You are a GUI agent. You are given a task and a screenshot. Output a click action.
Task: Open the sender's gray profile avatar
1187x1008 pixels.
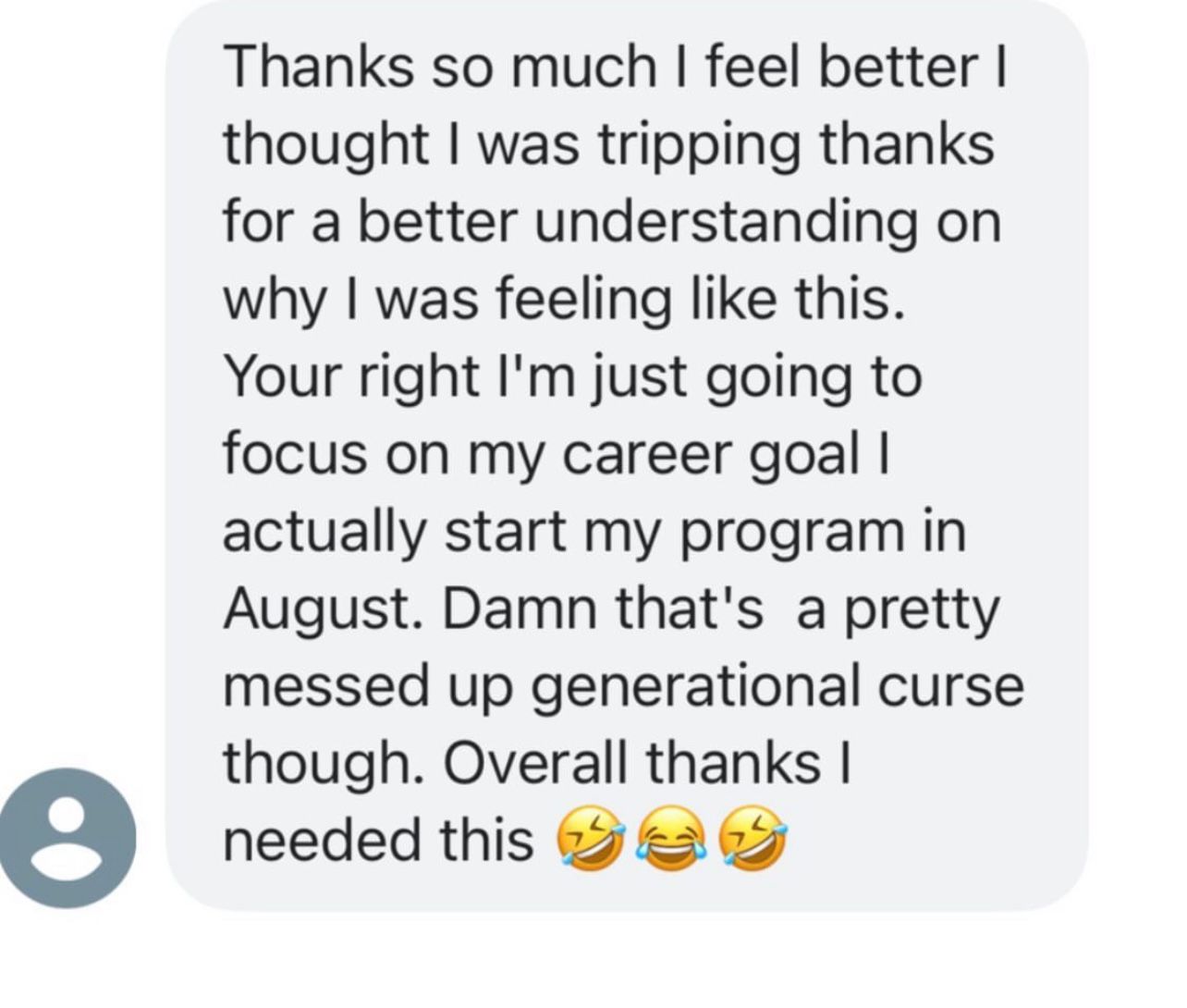click(x=67, y=839)
